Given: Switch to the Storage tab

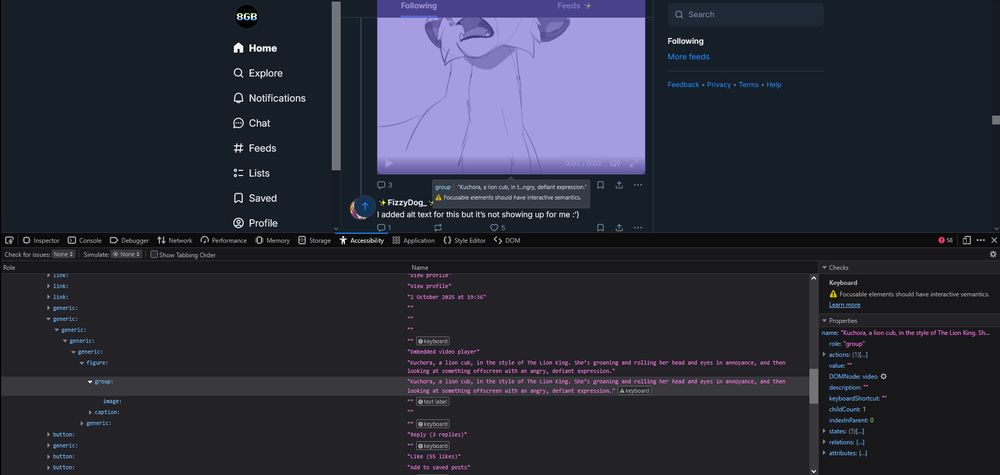Looking at the screenshot, I should pos(314,240).
